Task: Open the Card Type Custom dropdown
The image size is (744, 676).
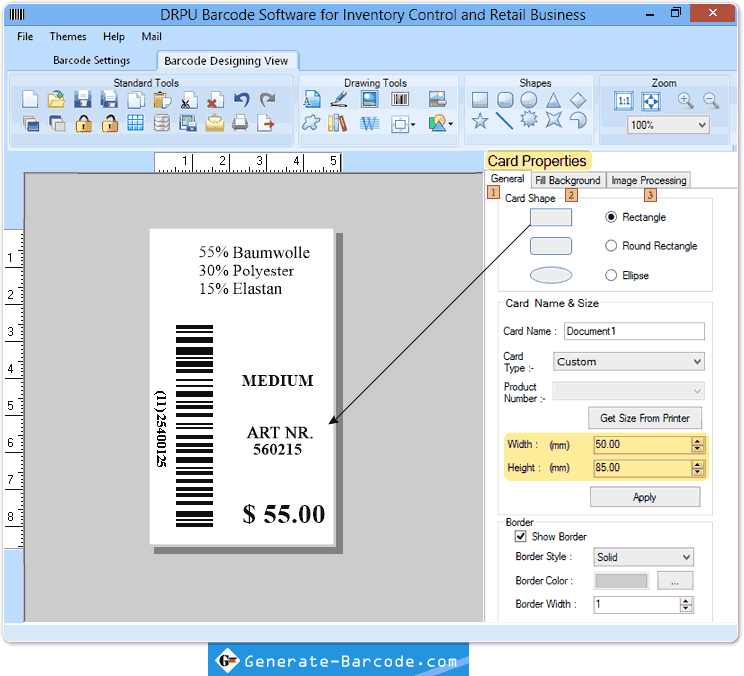Action: (x=629, y=361)
